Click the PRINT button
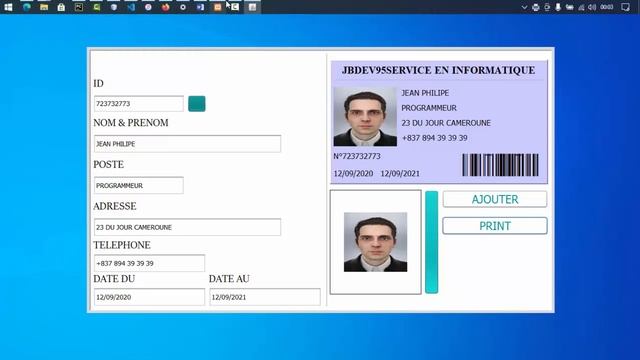The width and height of the screenshot is (640, 360). coord(495,226)
